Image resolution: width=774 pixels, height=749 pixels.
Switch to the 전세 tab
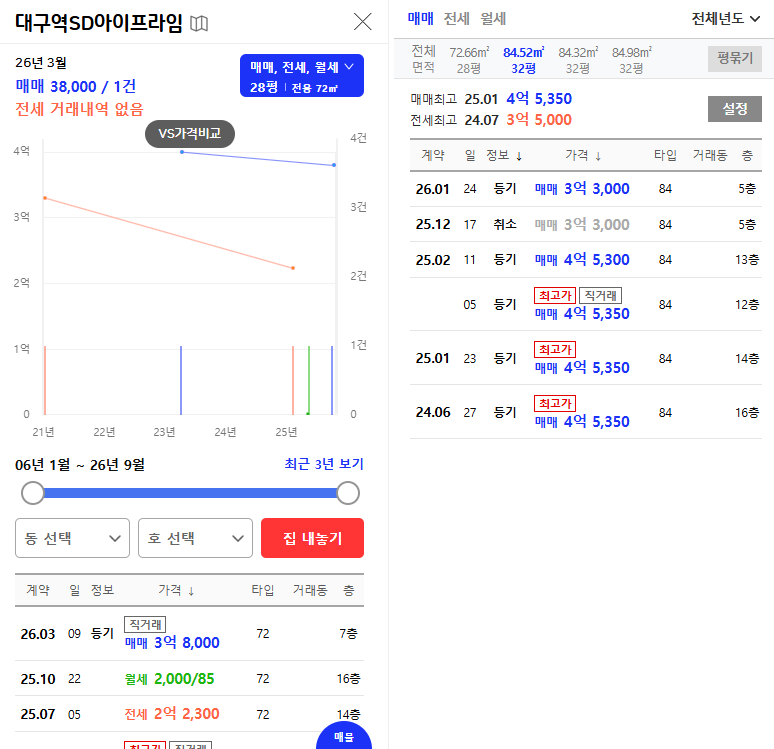click(x=456, y=19)
